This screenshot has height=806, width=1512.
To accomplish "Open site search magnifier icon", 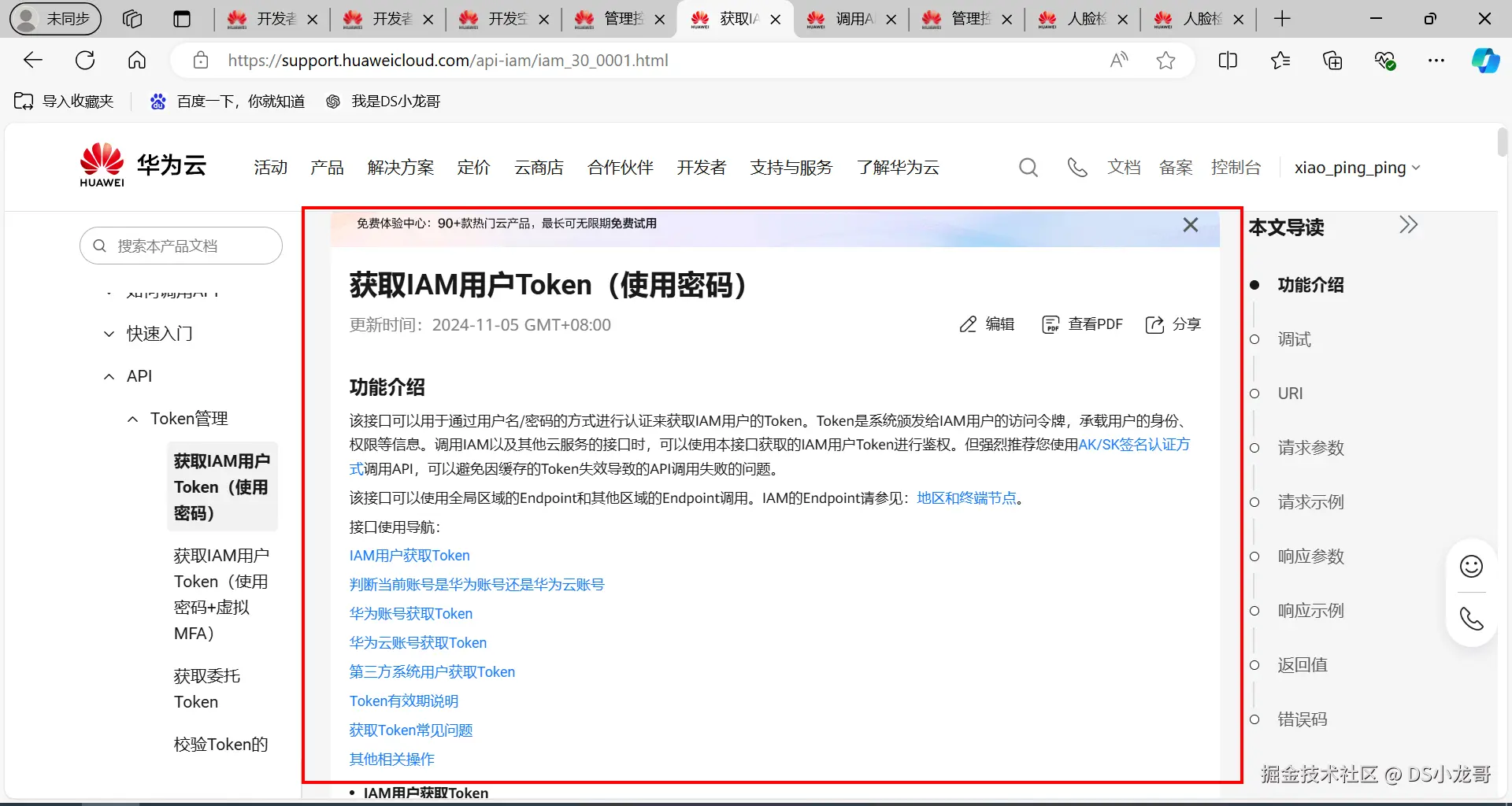I will (x=1028, y=167).
